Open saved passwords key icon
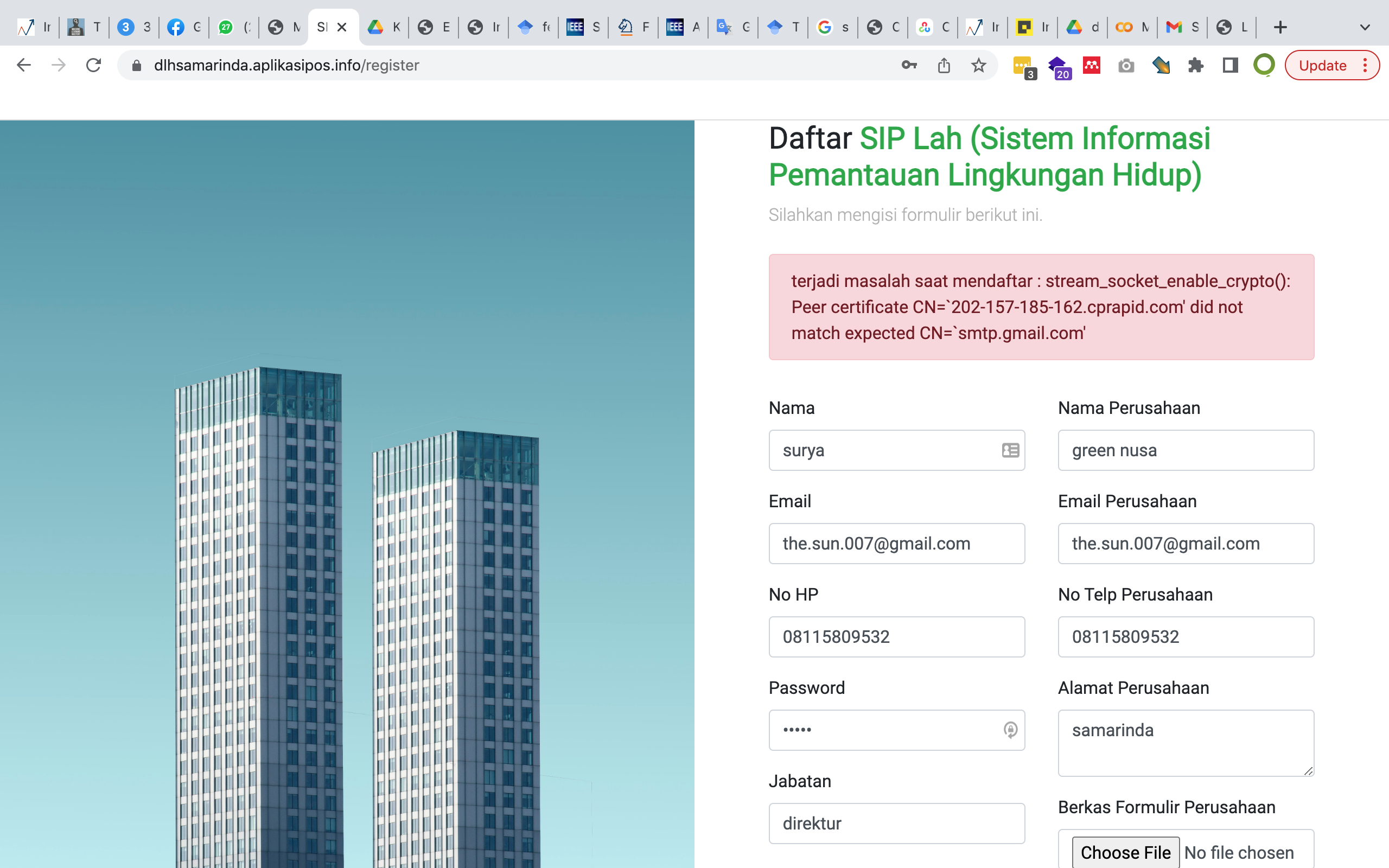 909,66
